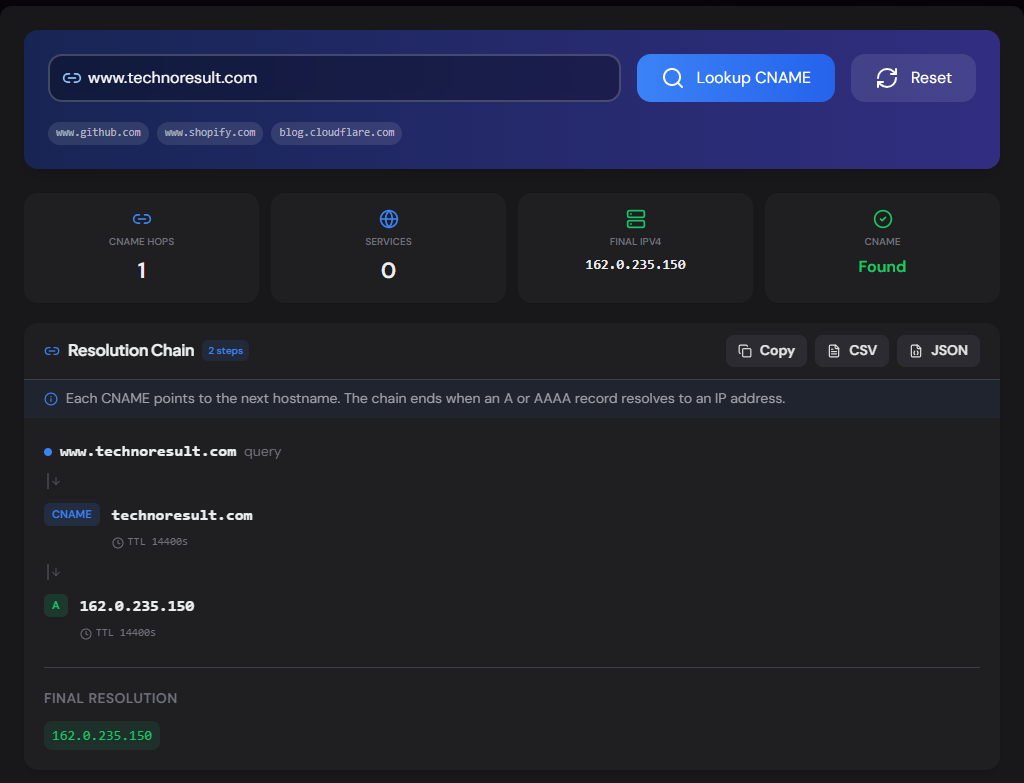Click the file icon in JSON button
The width and height of the screenshot is (1024, 783).
(x=916, y=351)
